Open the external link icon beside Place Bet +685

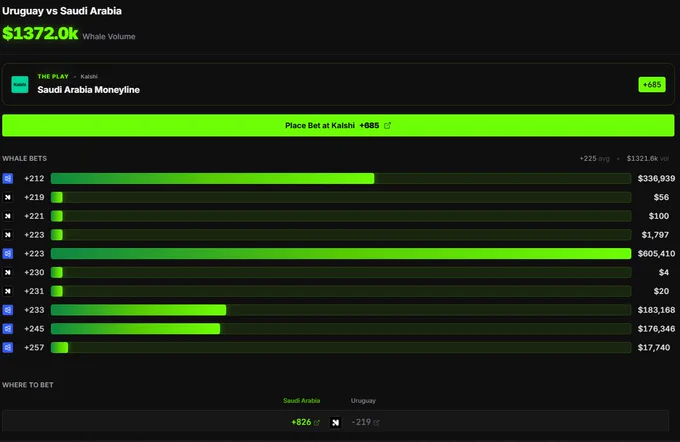(387, 125)
